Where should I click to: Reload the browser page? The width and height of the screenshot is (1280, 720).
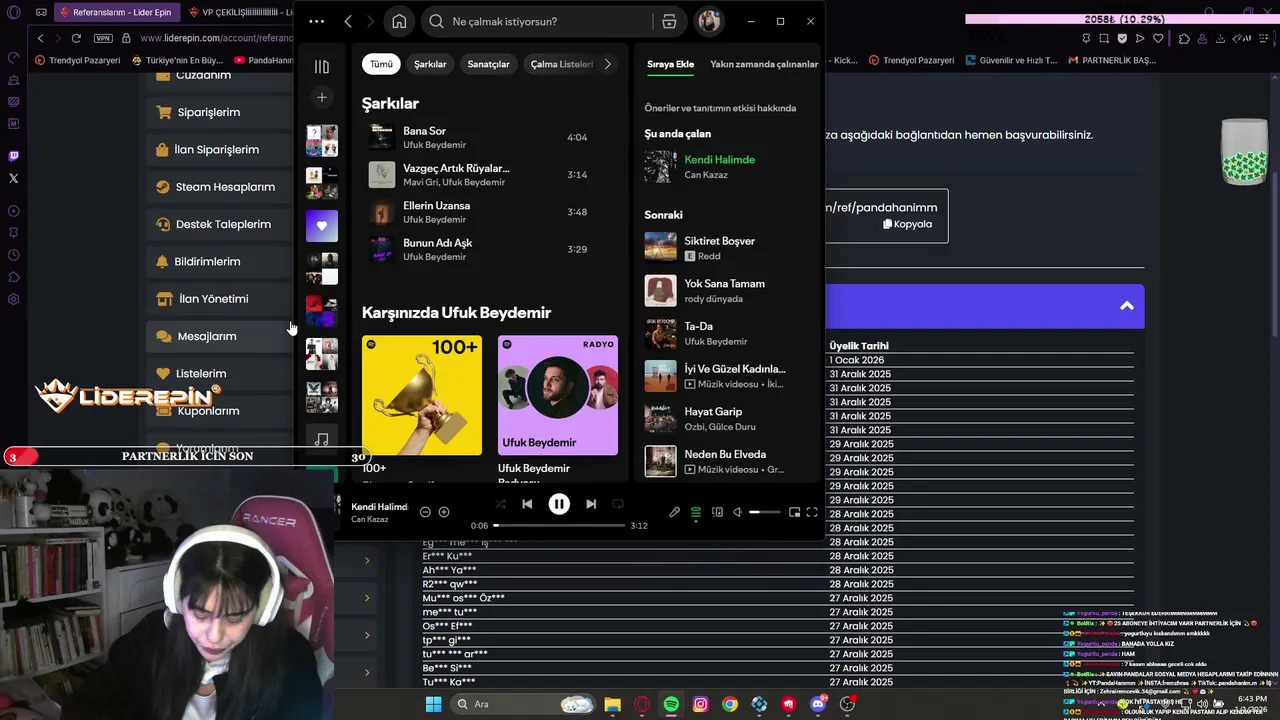click(76, 38)
